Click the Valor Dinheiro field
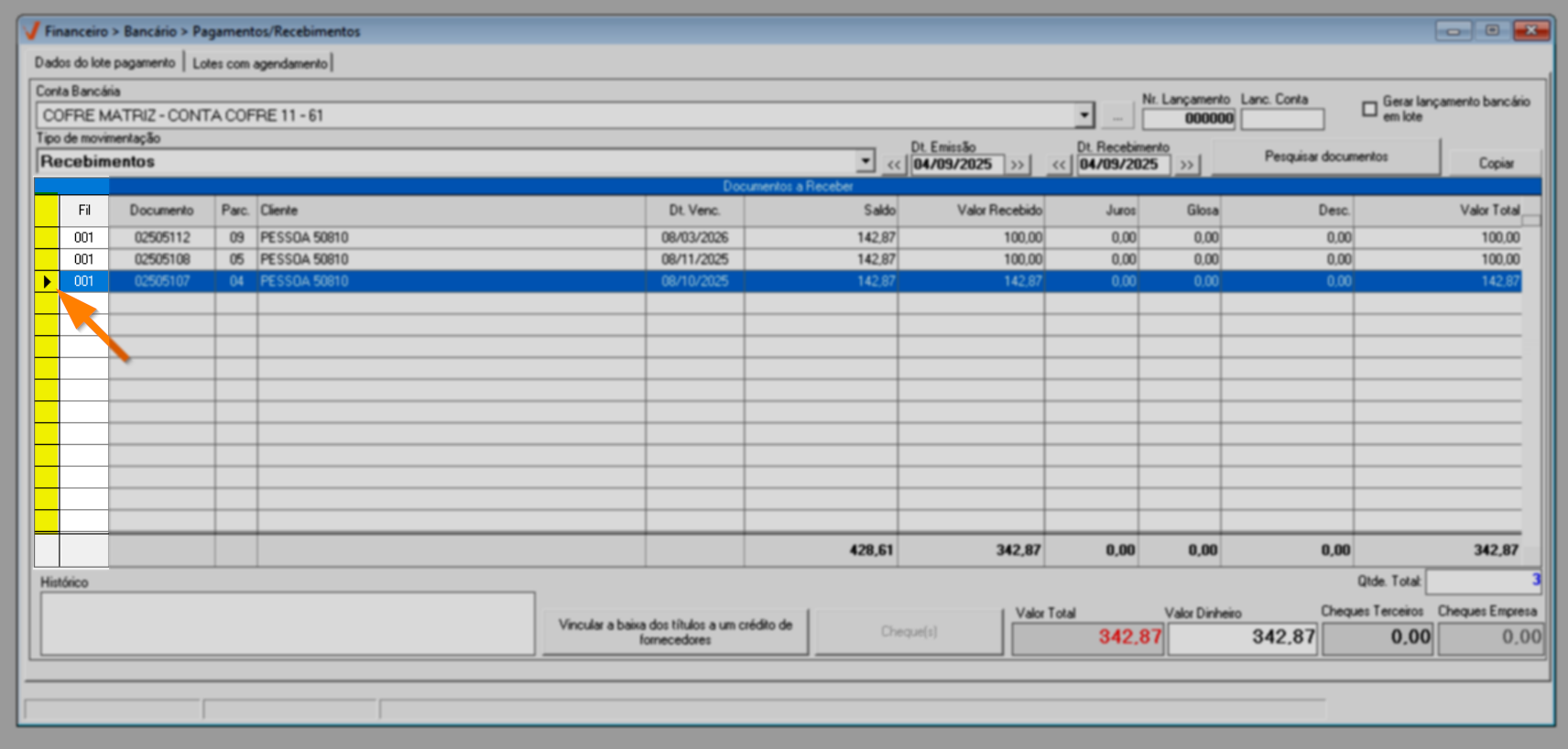The image size is (1568, 749). 1242,637
